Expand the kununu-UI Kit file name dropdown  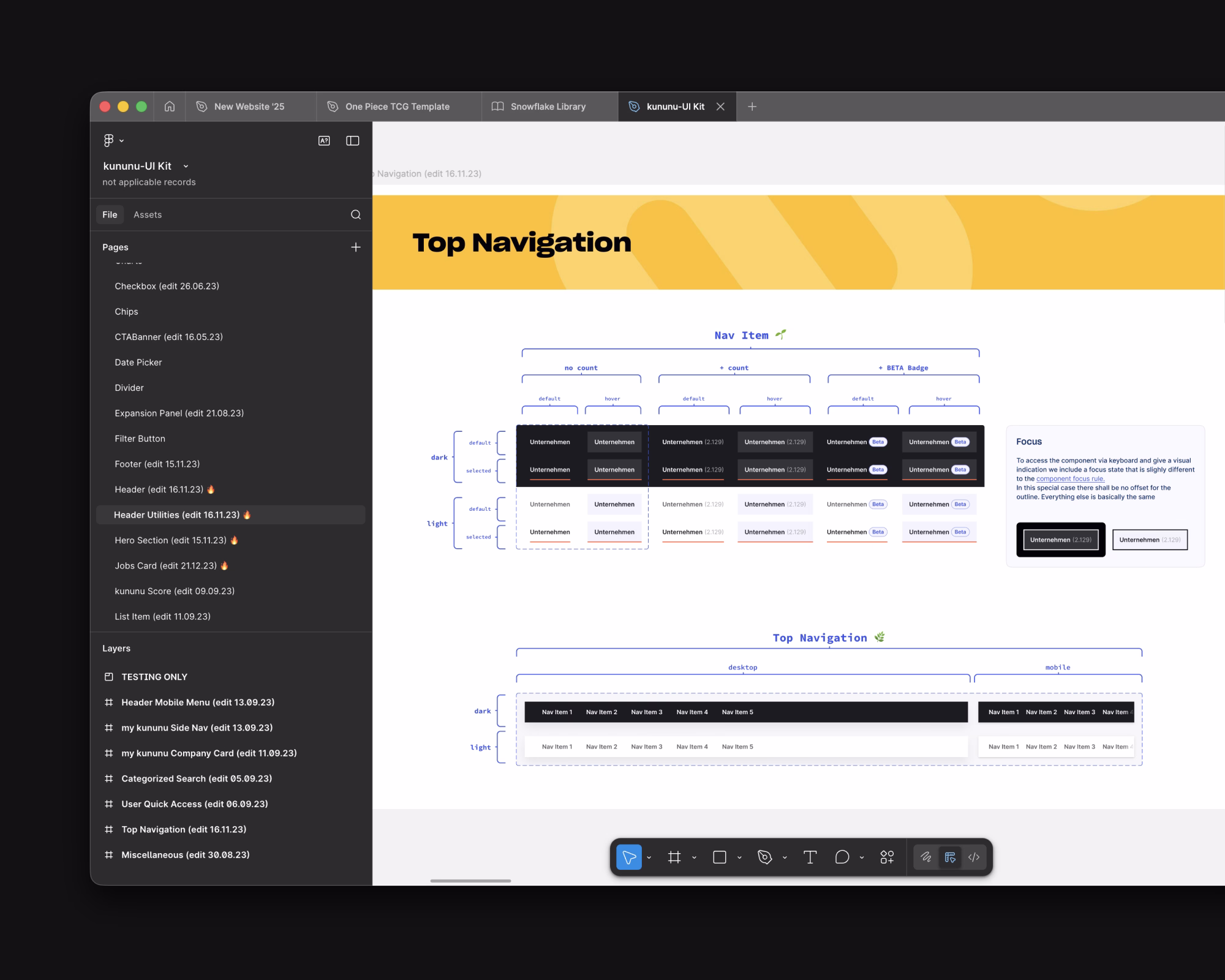click(185, 166)
